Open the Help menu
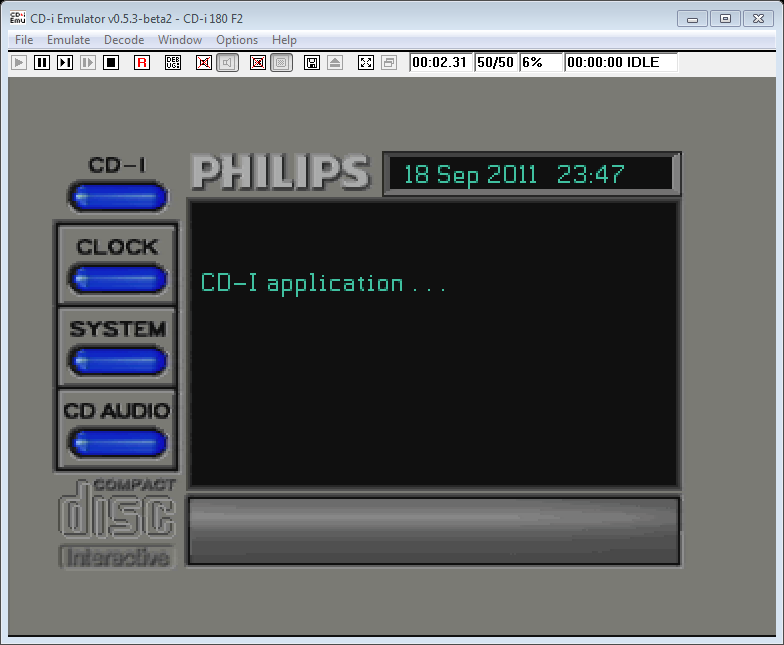The height and width of the screenshot is (645, 784). coord(284,40)
